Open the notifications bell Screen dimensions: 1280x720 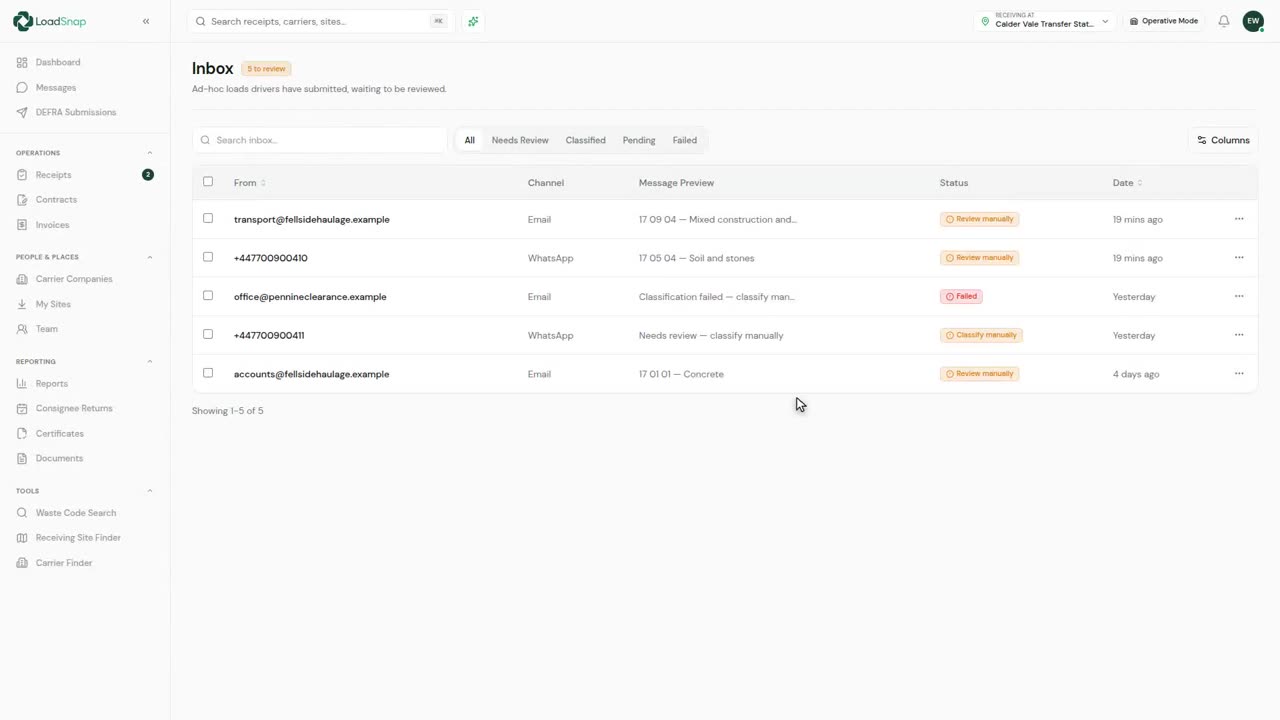point(1223,21)
